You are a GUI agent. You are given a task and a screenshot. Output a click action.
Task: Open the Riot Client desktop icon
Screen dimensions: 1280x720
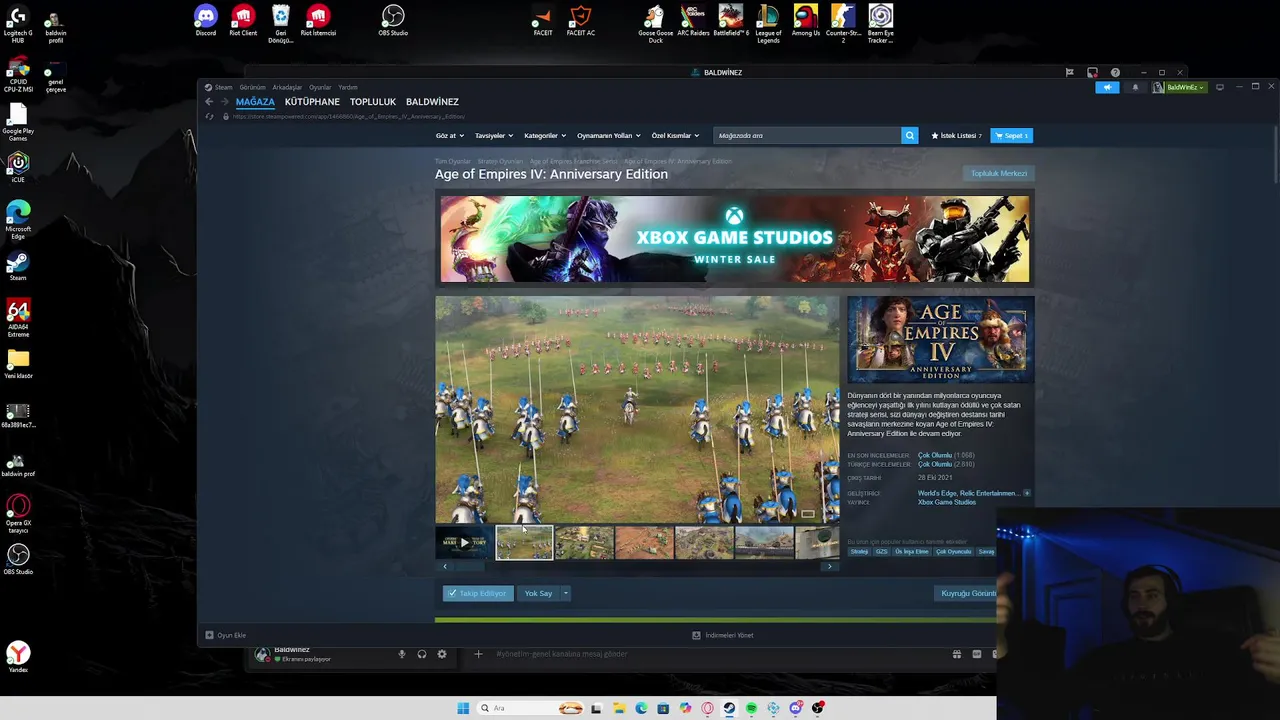coord(243,21)
